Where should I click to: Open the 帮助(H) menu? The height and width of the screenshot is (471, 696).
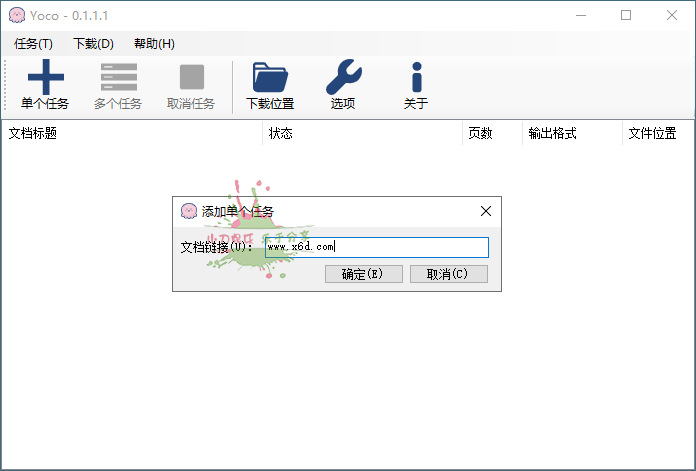click(154, 44)
